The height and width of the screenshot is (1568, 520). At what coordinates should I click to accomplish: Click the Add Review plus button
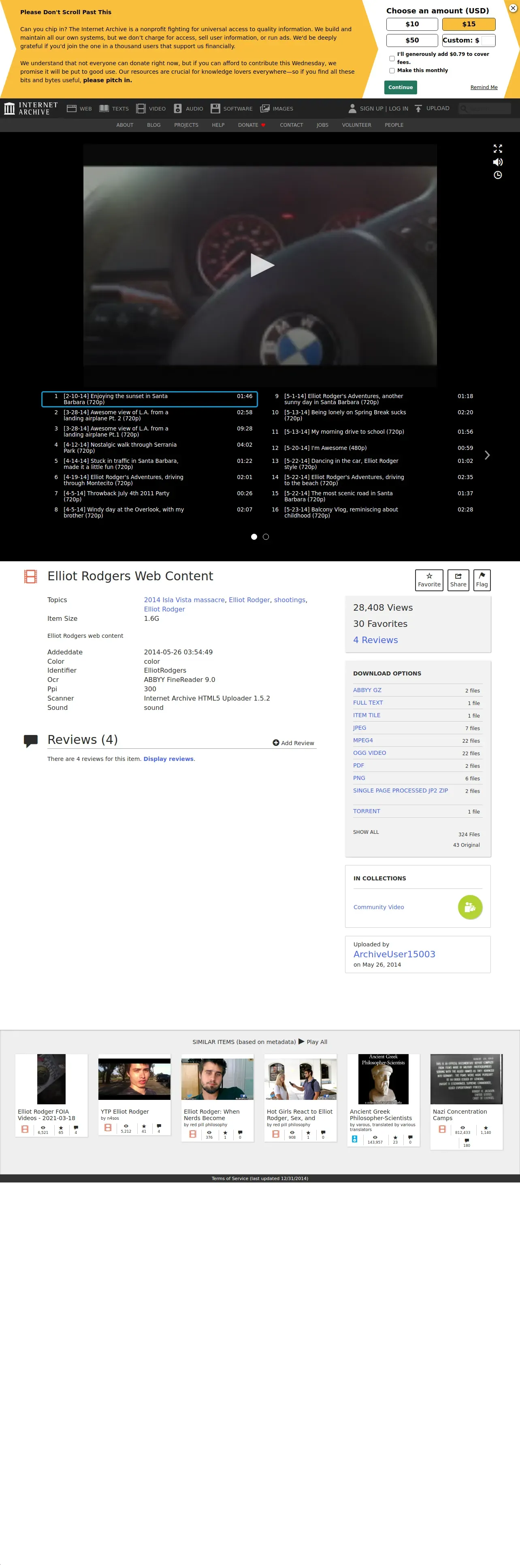[x=293, y=743]
